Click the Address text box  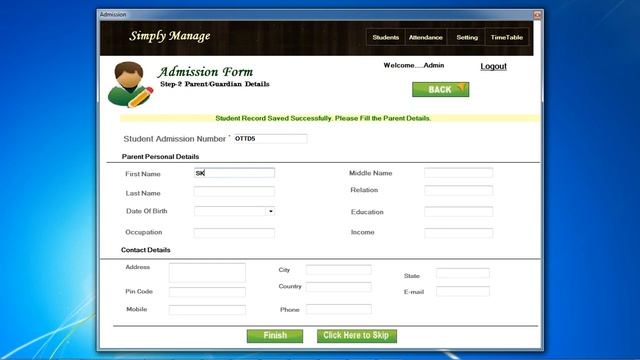click(207, 272)
